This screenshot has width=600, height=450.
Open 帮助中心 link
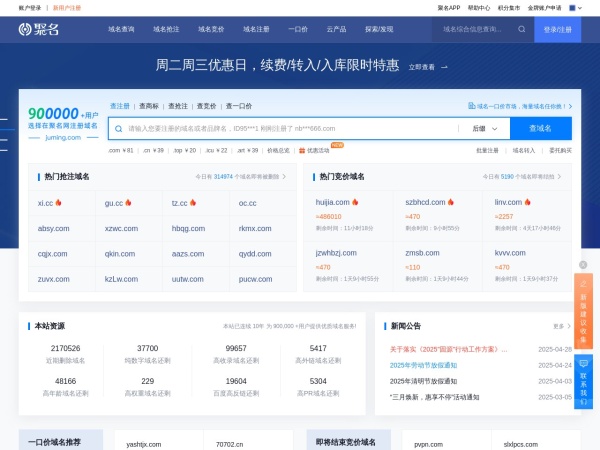coord(479,8)
